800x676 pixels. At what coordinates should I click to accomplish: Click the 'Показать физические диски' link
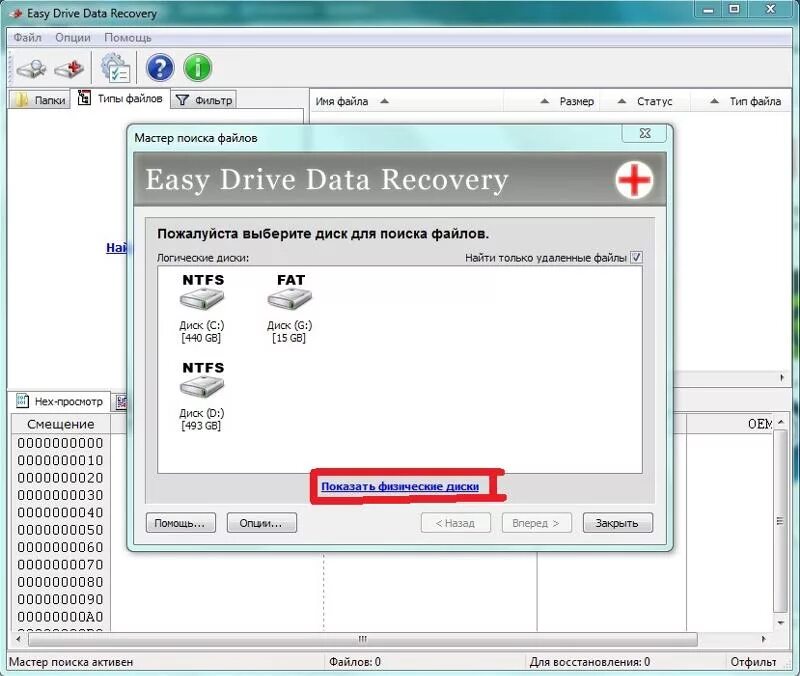coord(400,486)
